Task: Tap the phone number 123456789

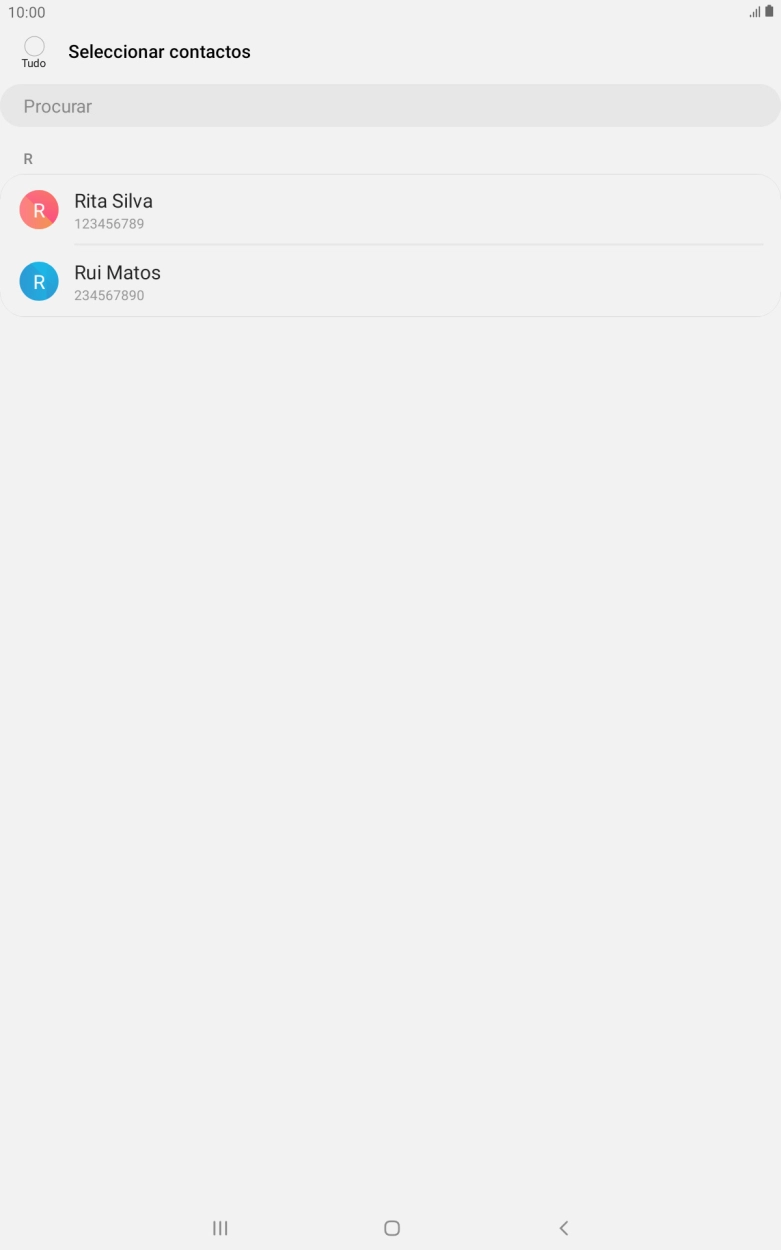Action: pos(109,224)
